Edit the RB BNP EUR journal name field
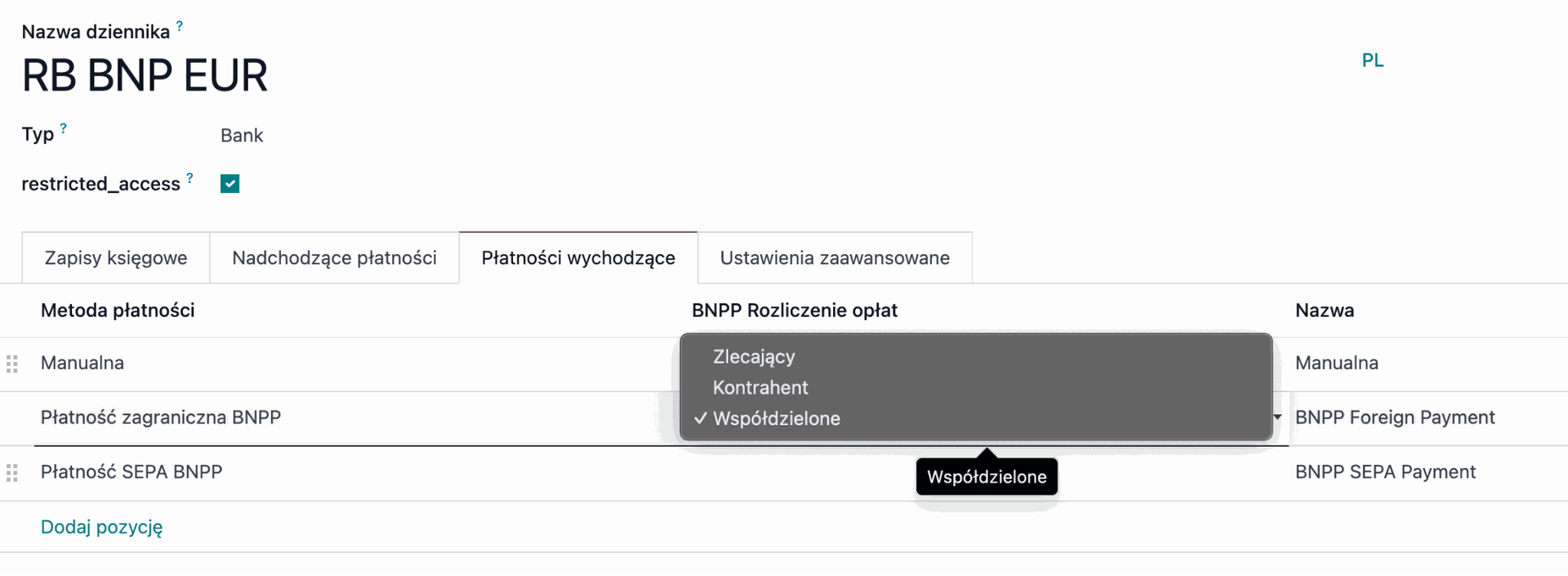This screenshot has width=1568, height=576. tap(145, 75)
